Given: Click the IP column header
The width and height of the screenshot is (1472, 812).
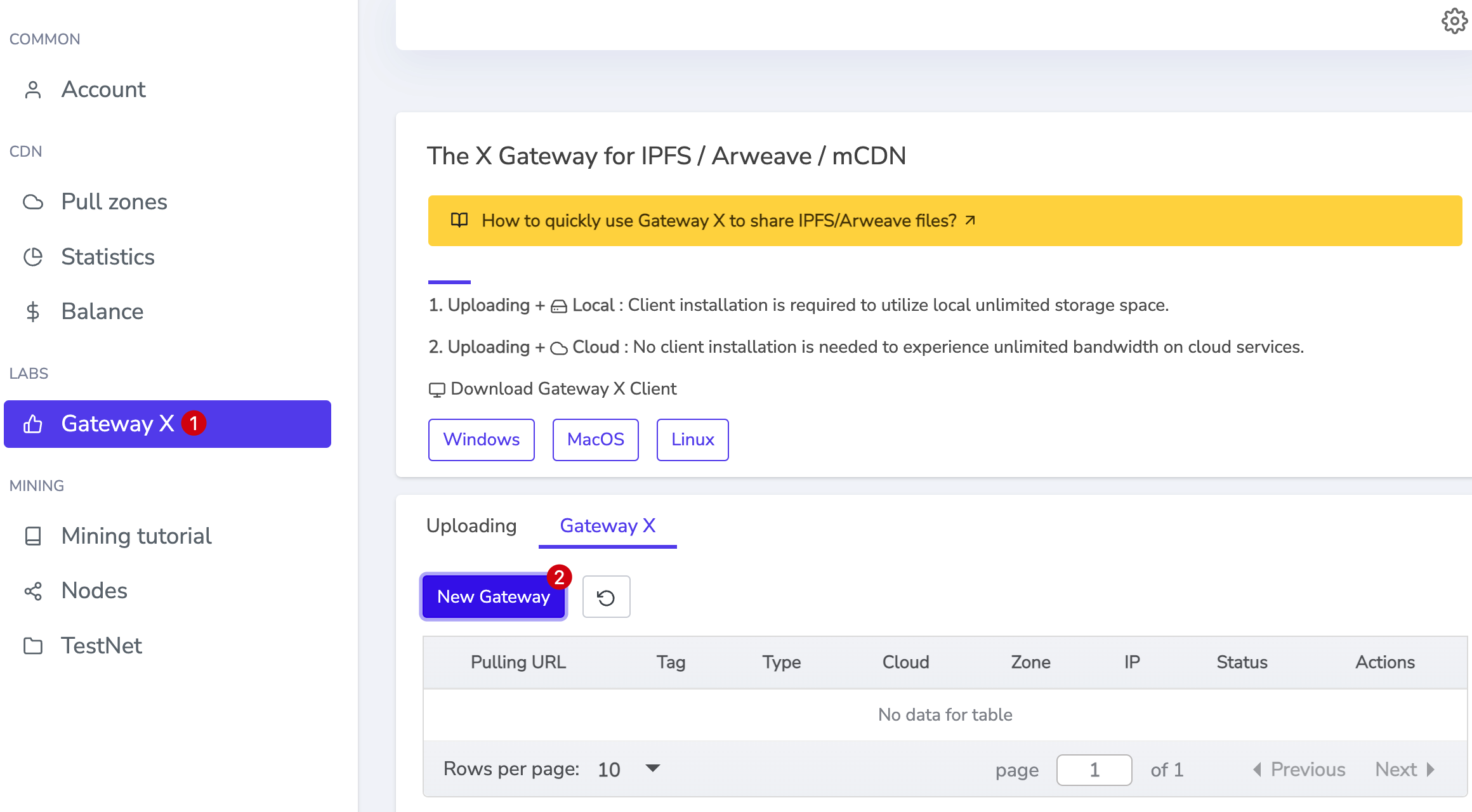Looking at the screenshot, I should point(1132,662).
